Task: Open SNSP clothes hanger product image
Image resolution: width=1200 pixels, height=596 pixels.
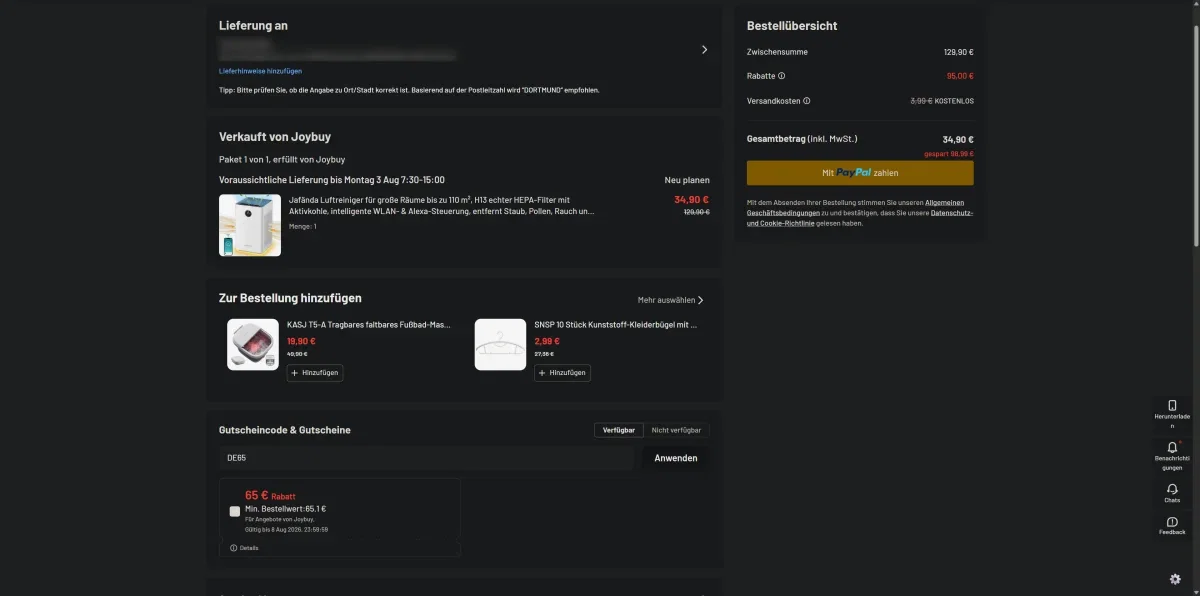Action: tap(500, 344)
